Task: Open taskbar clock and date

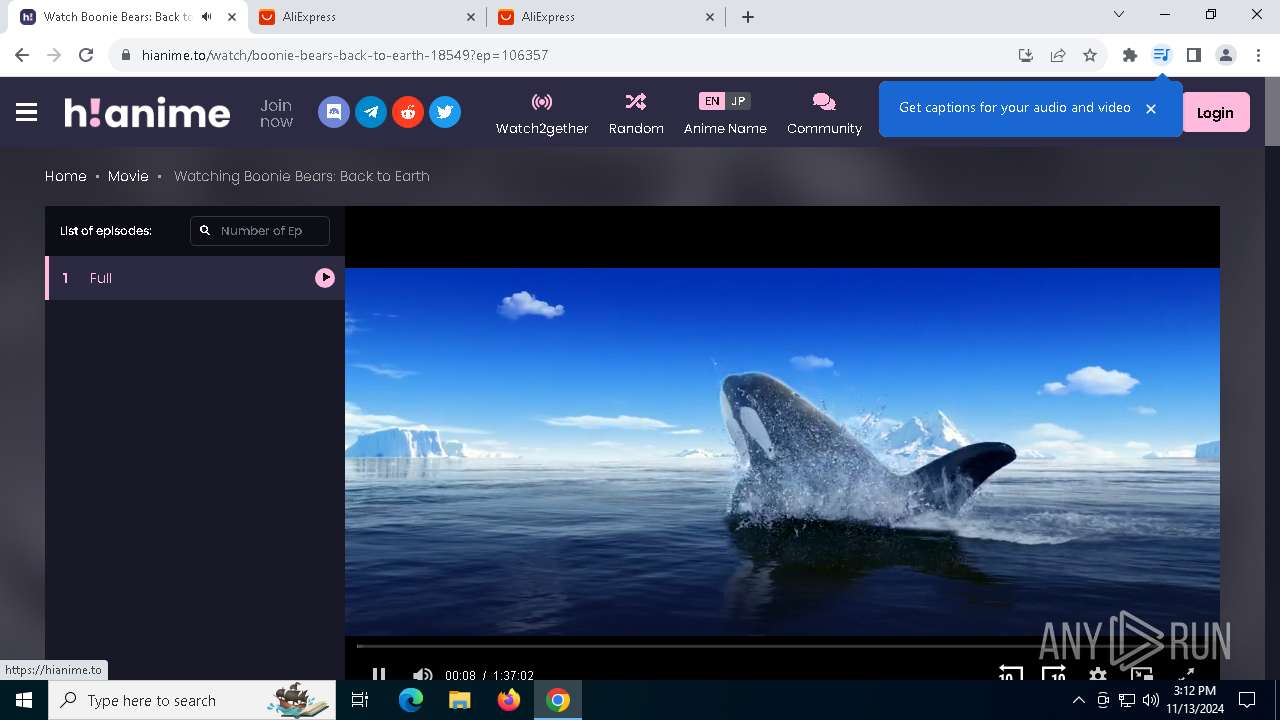Action: tap(1194, 700)
